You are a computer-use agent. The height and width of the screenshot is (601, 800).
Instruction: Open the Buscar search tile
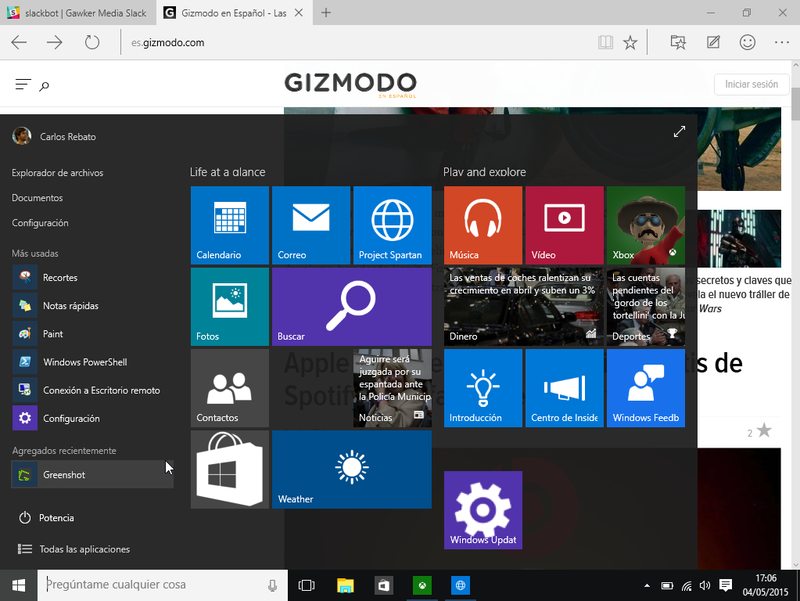pyautogui.click(x=352, y=307)
